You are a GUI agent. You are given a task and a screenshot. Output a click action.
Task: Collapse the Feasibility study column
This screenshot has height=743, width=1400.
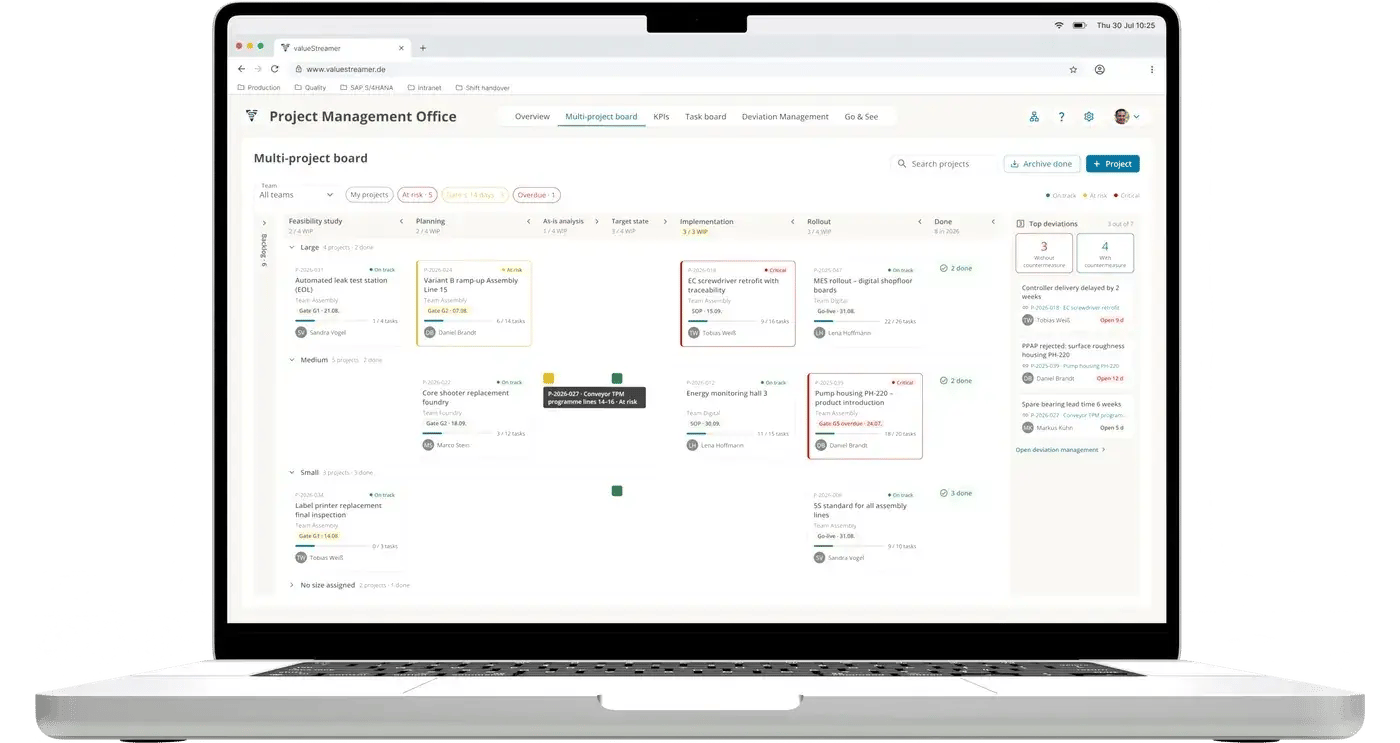click(401, 222)
